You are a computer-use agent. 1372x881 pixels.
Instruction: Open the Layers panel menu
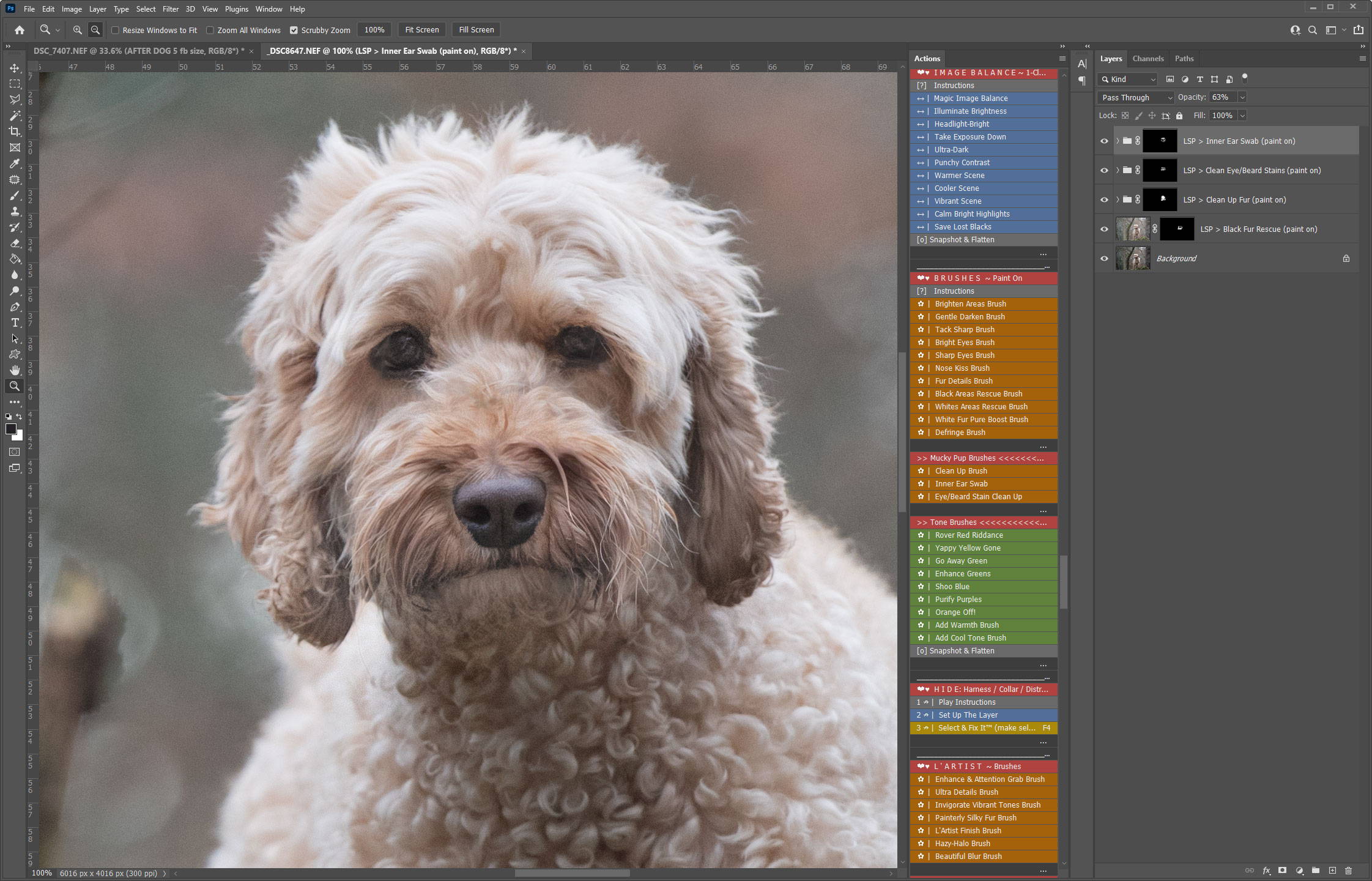[1362, 59]
